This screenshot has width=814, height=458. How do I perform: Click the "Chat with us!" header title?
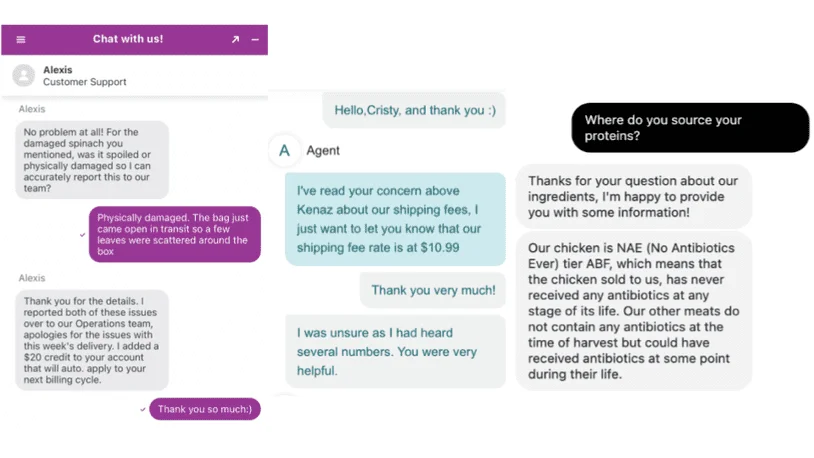(128, 39)
